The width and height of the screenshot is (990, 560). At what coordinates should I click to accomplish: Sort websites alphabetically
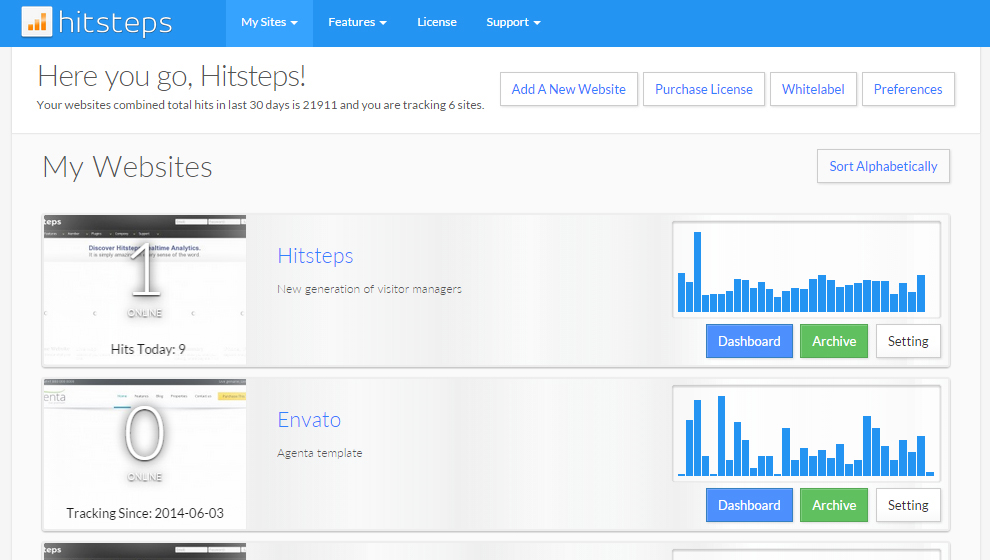tap(883, 166)
